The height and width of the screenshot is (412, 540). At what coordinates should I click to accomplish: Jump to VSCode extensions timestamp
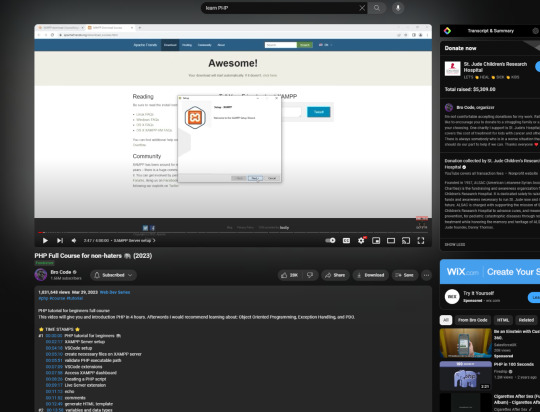tap(54, 367)
